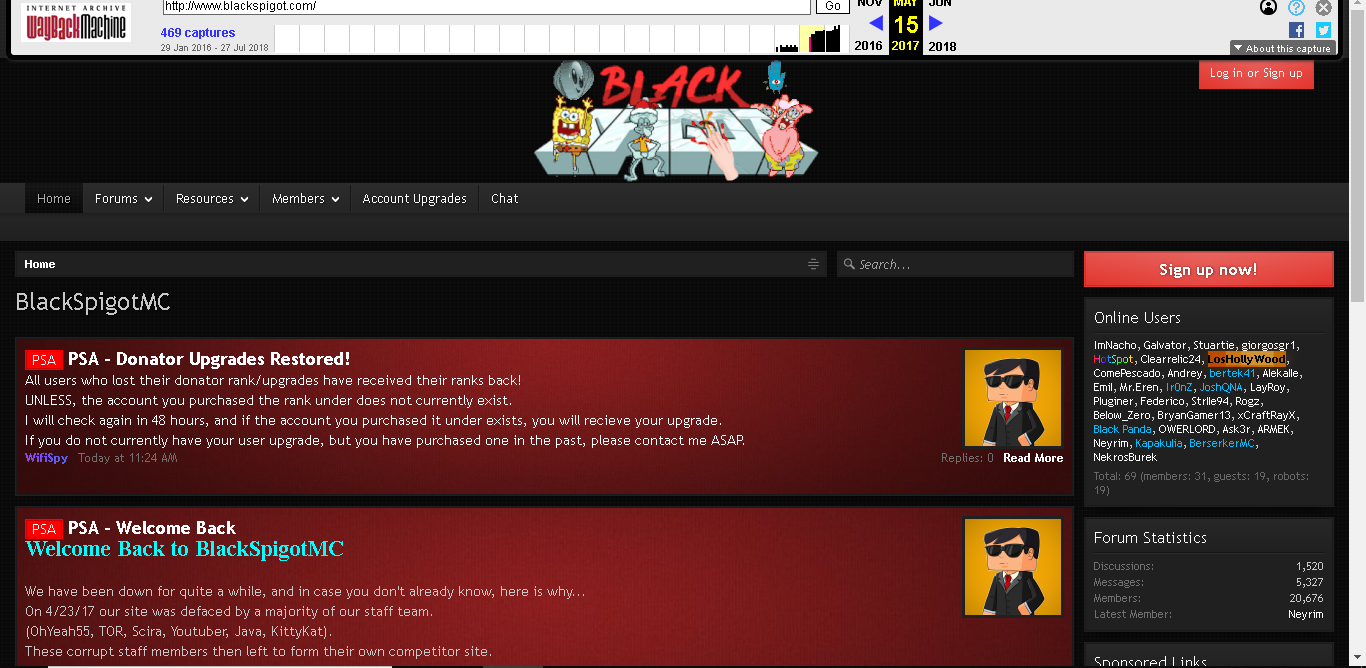The image size is (1366, 668).
Task: Select the Home navigation tab
Action: [x=54, y=198]
